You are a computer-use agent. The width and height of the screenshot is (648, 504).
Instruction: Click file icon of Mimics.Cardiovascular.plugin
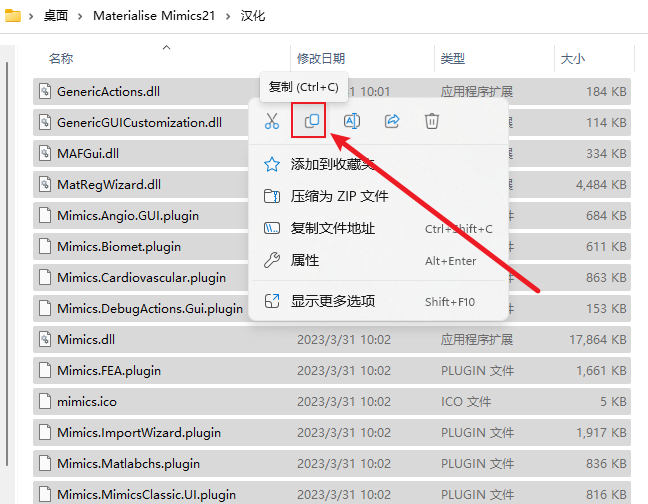click(x=45, y=277)
